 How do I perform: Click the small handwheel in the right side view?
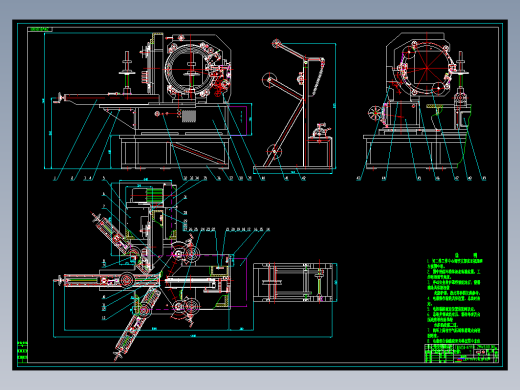pyautogui.click(x=374, y=113)
